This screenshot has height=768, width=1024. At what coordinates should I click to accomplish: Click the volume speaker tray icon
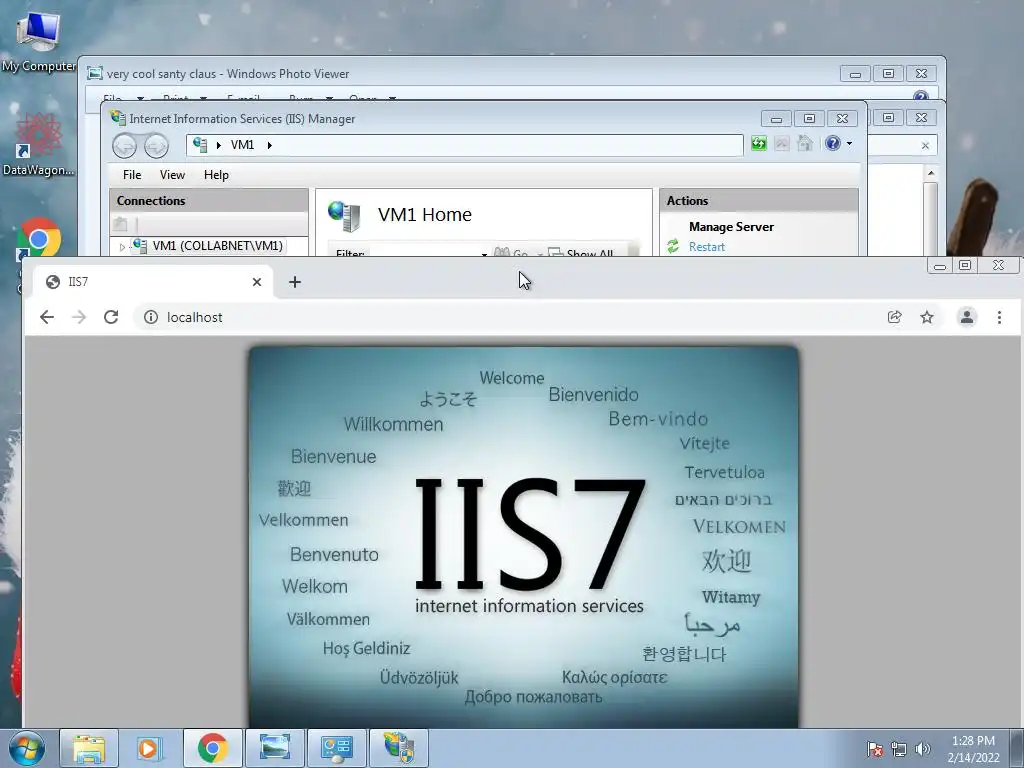[922, 748]
